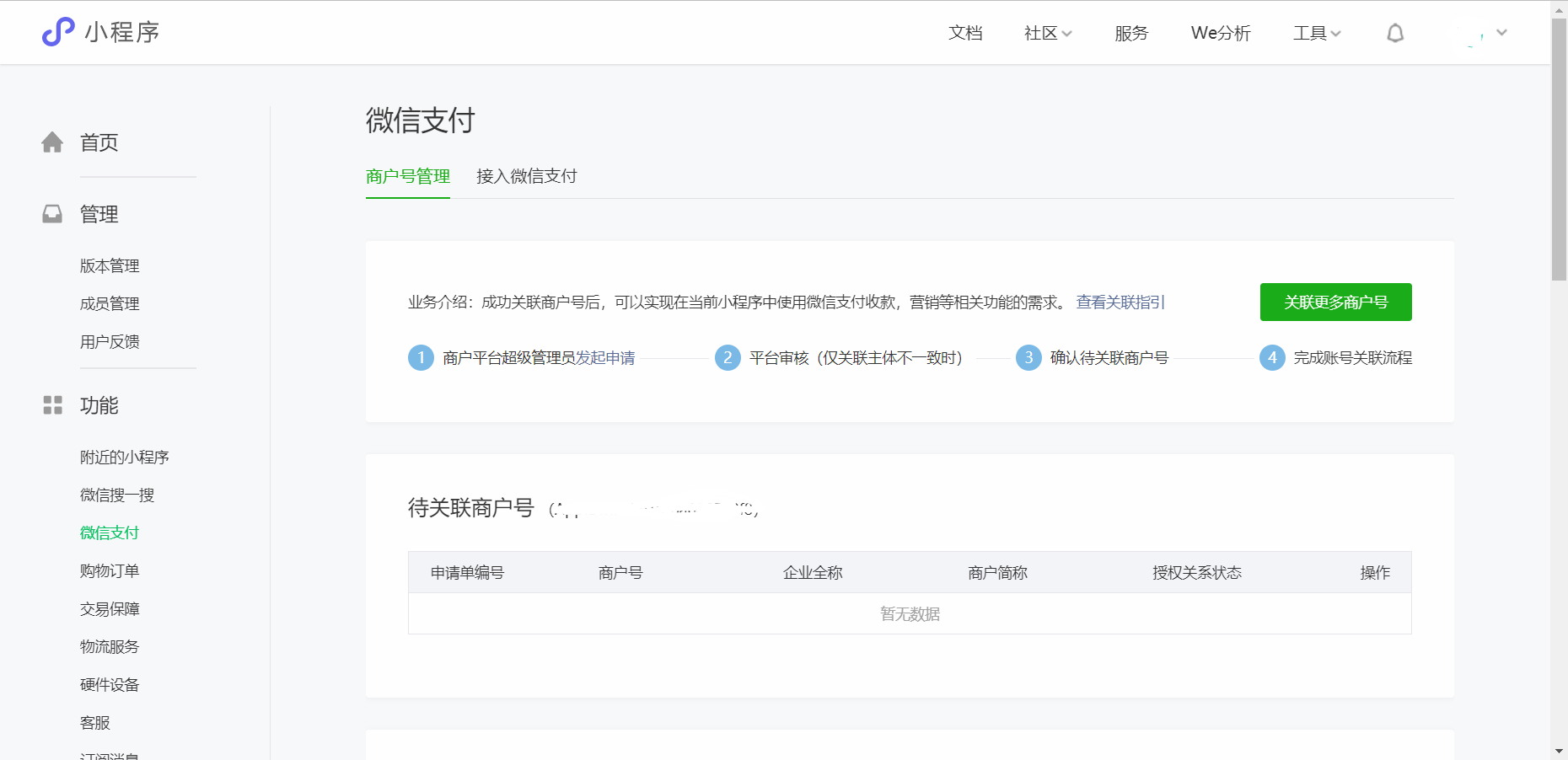Click the scrollbar down arrow

click(x=1559, y=751)
